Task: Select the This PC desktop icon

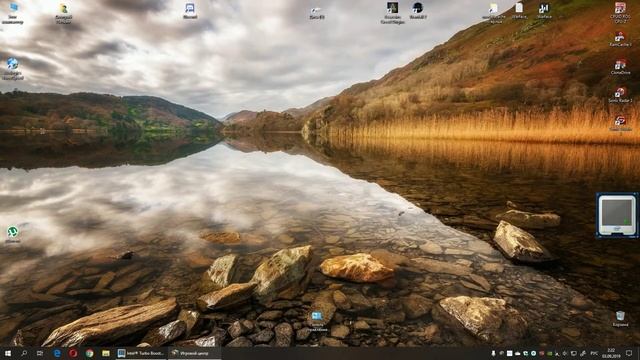Action: pos(13,13)
